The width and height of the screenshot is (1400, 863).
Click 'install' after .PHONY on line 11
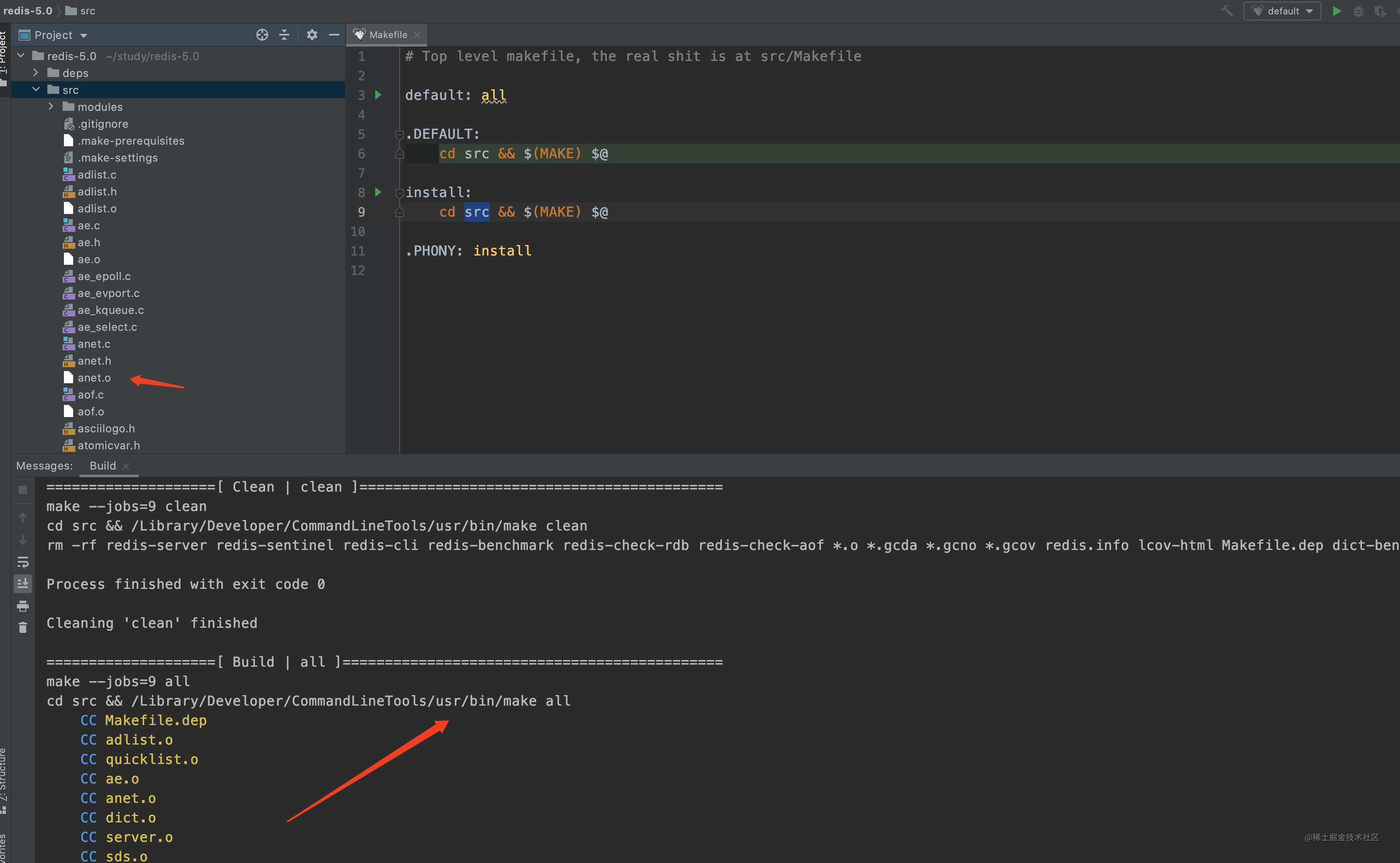point(502,251)
